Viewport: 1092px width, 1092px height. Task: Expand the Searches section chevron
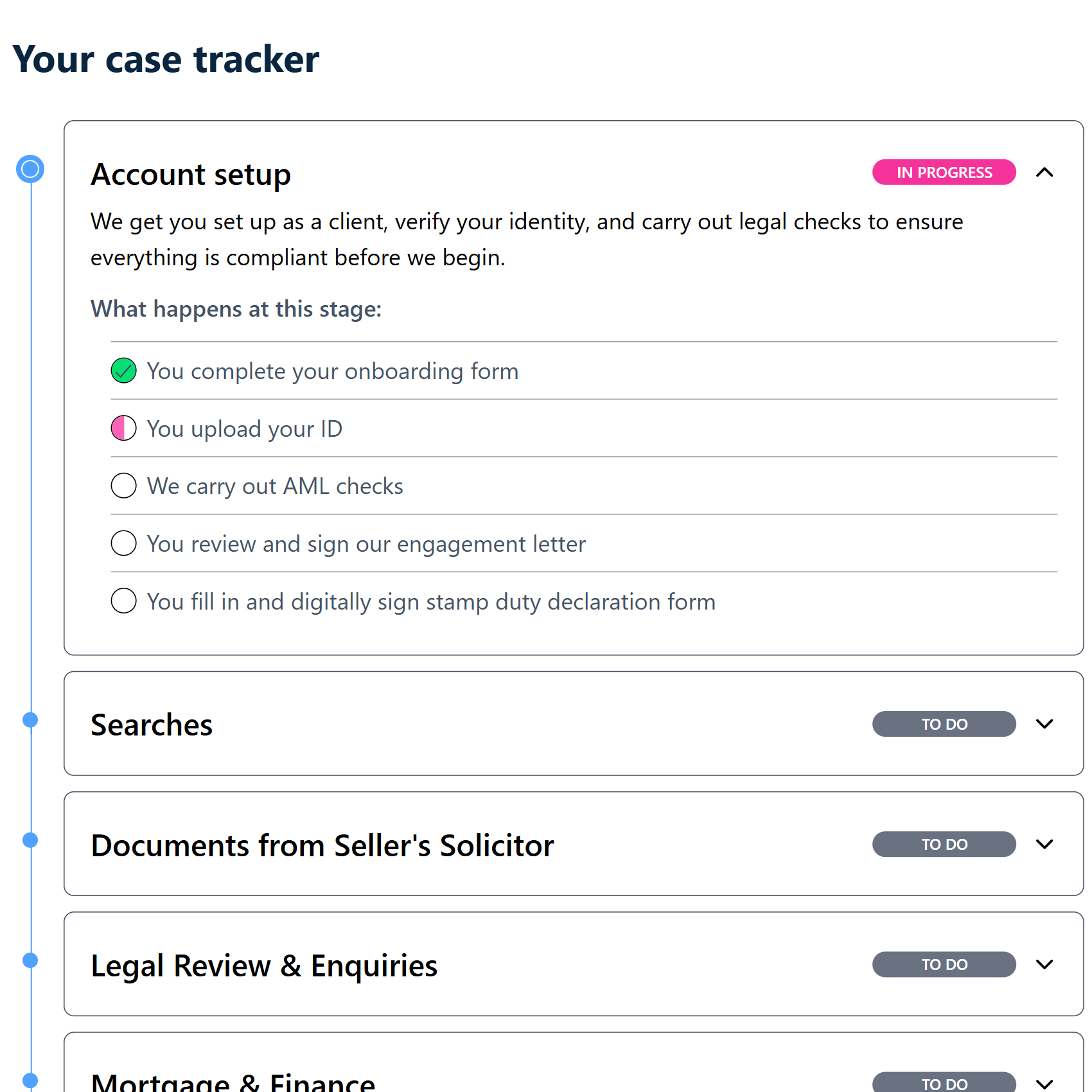(1044, 724)
